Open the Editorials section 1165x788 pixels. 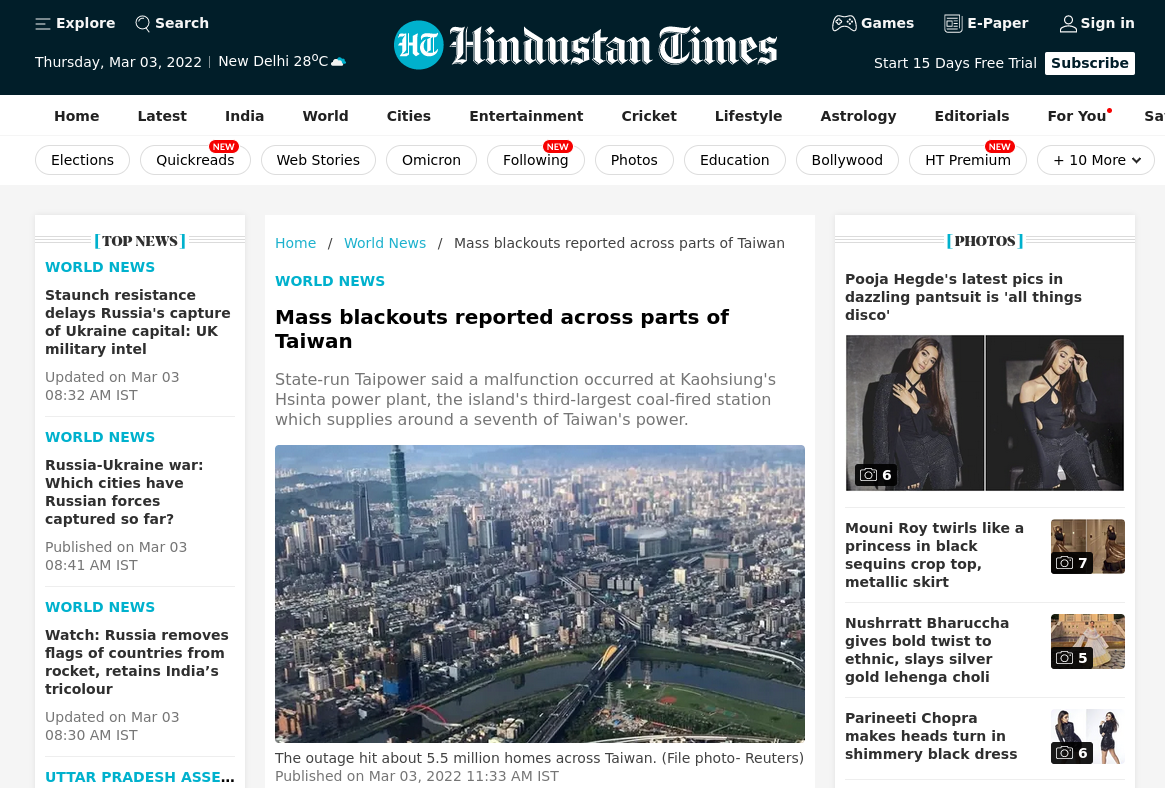click(x=972, y=116)
